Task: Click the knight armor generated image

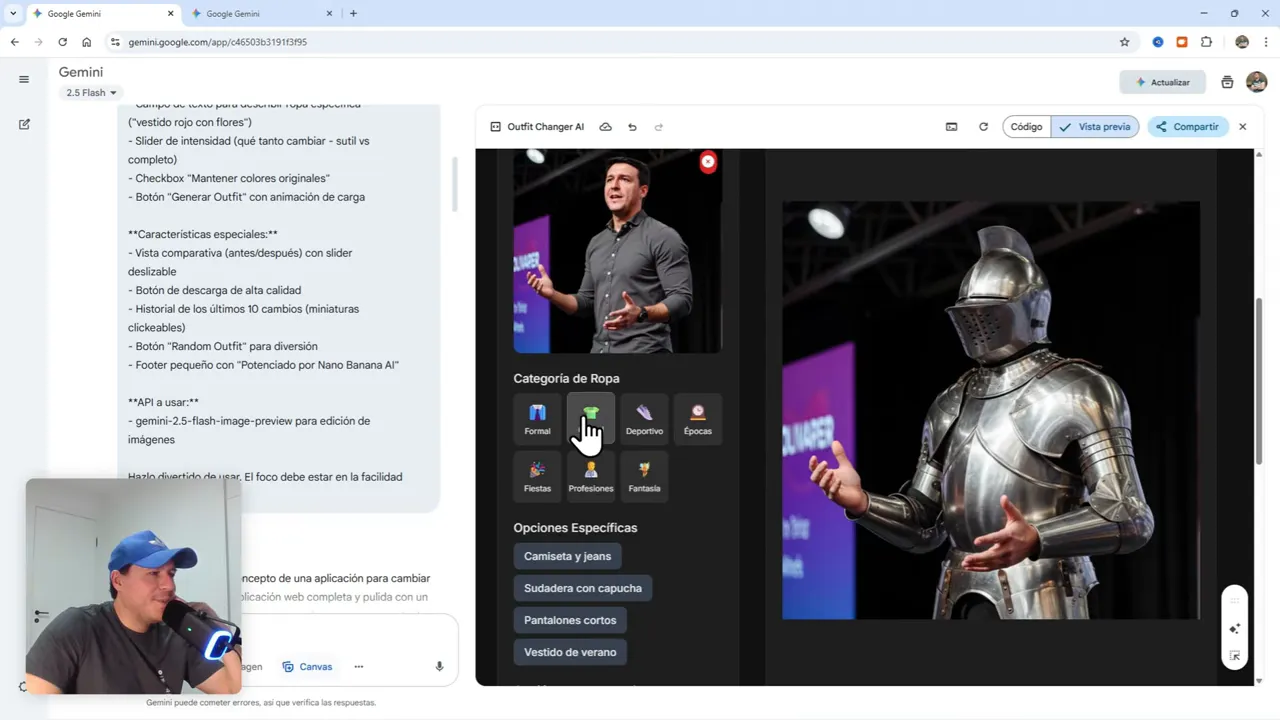Action: point(990,410)
